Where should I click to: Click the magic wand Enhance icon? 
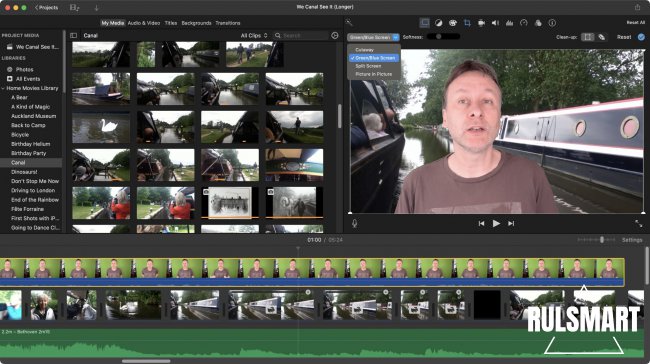[x=349, y=23]
